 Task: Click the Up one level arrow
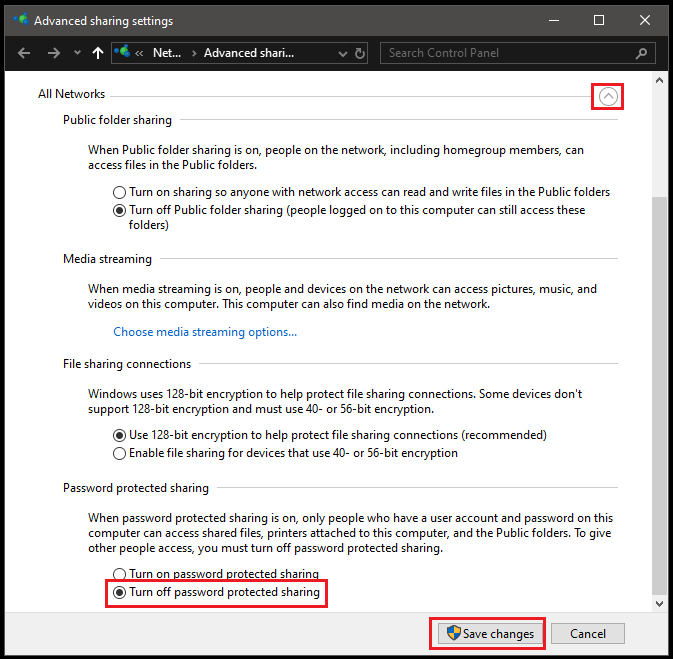(x=97, y=53)
